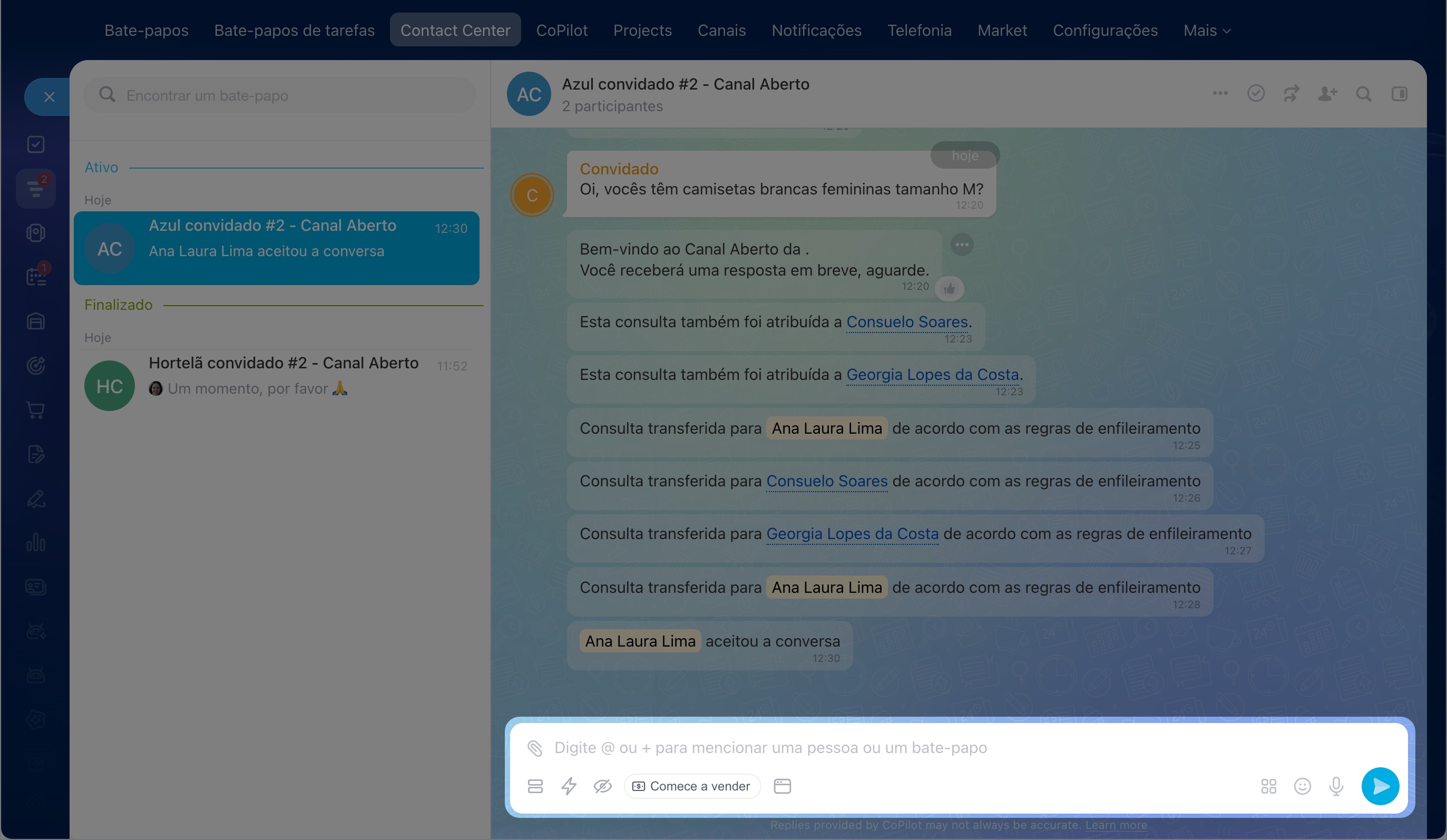Screen dimensions: 1447x840
Task: Toggle the crossed-eye hidden message mode
Action: click(602, 786)
